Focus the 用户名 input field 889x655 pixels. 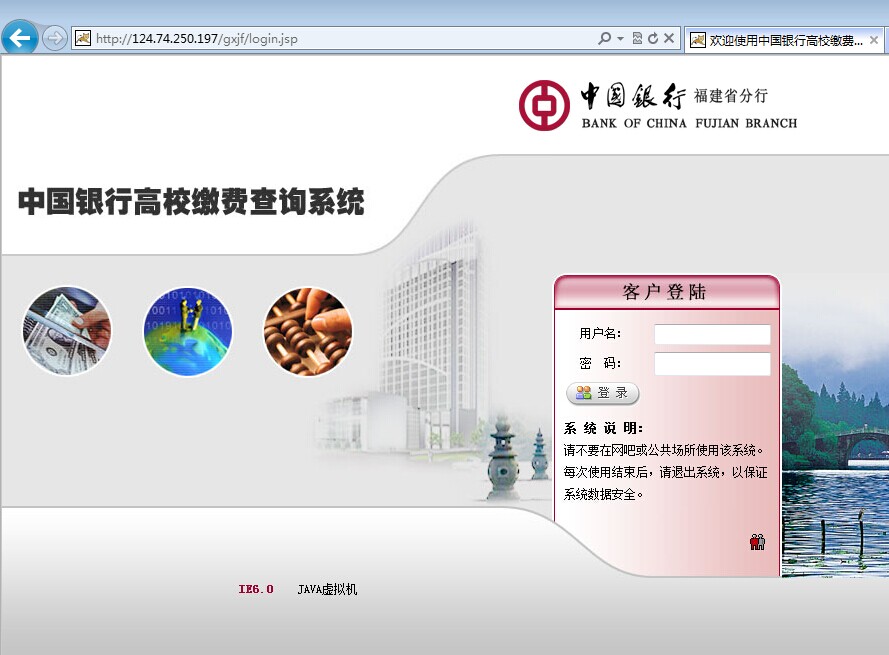click(x=712, y=334)
